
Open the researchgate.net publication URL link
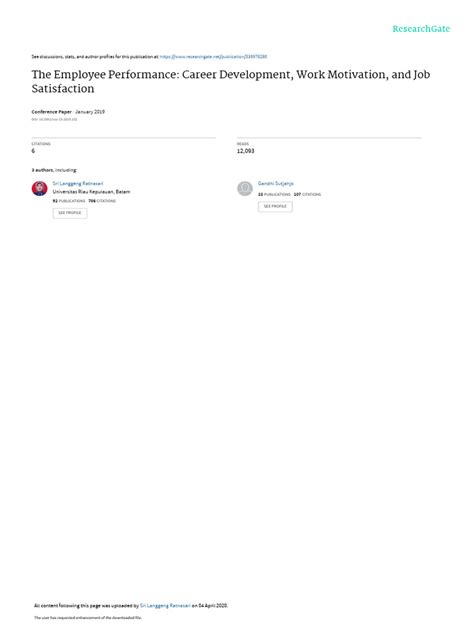(x=213, y=57)
